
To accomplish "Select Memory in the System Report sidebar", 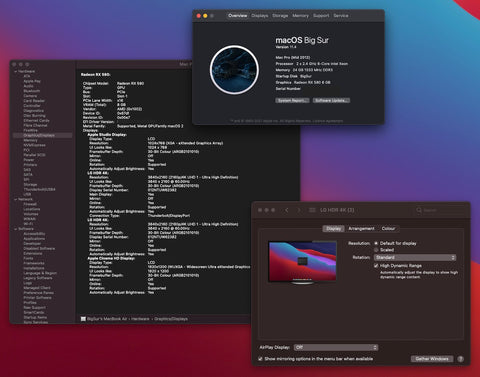I will click(x=30, y=140).
